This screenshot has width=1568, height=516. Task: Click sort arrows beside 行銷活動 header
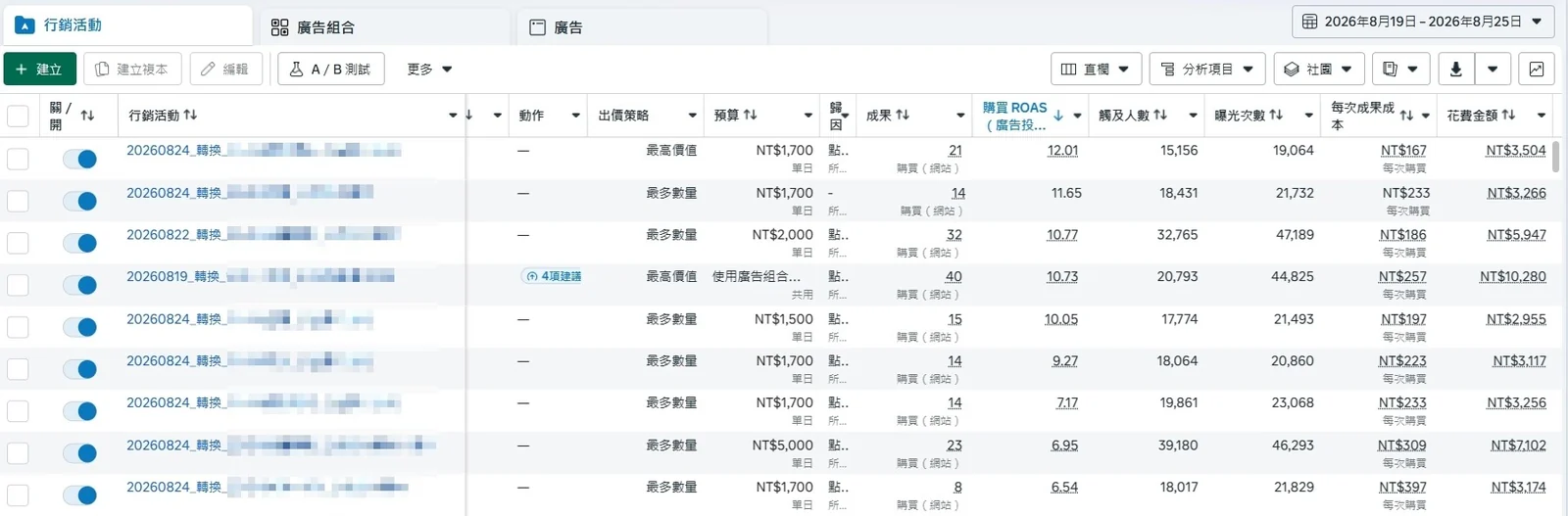point(190,116)
